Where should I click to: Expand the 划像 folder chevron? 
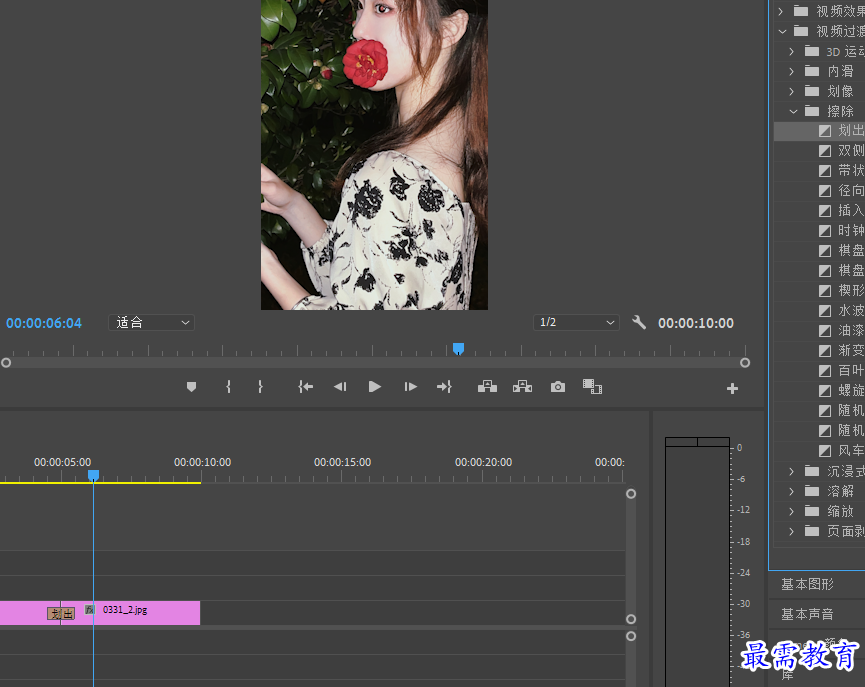click(x=792, y=91)
